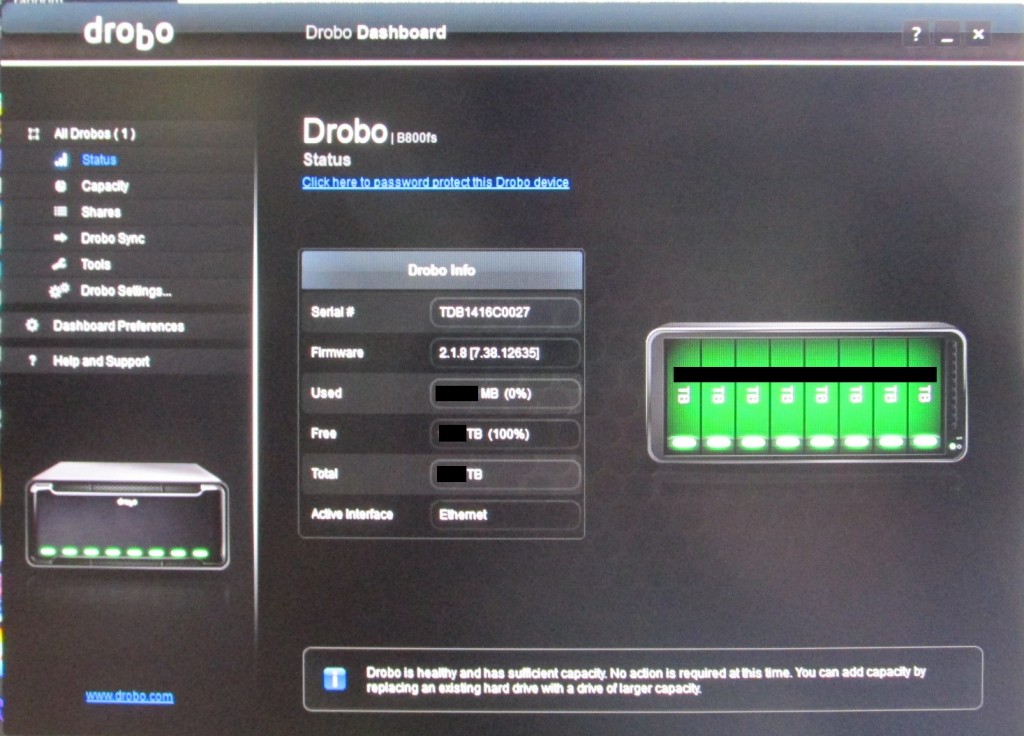1024x736 pixels.
Task: Click the Total capacity value field
Action: point(505,474)
